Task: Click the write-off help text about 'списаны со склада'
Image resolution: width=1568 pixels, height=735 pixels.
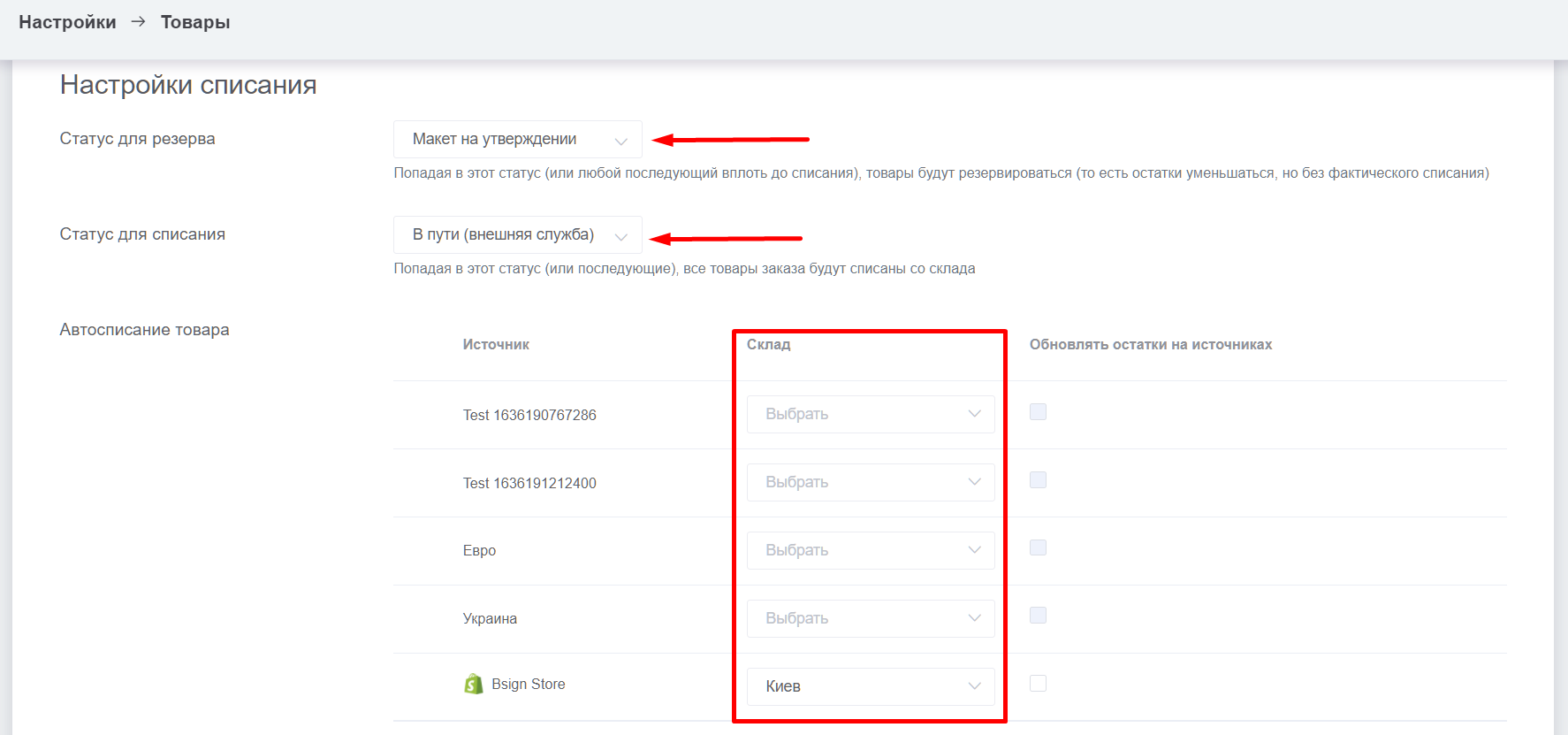Action: pyautogui.click(x=684, y=269)
